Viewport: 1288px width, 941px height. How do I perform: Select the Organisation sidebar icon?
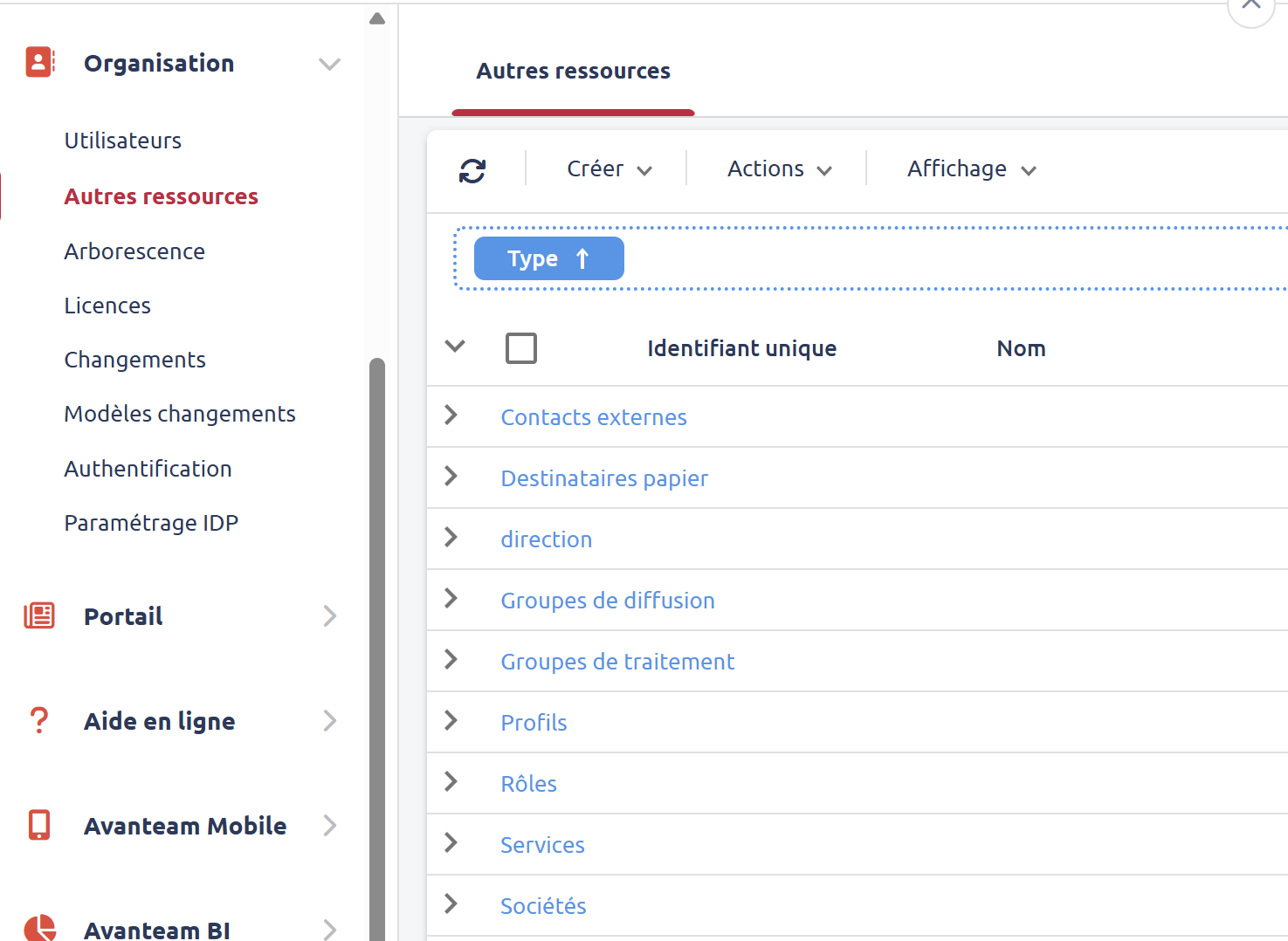point(39,62)
